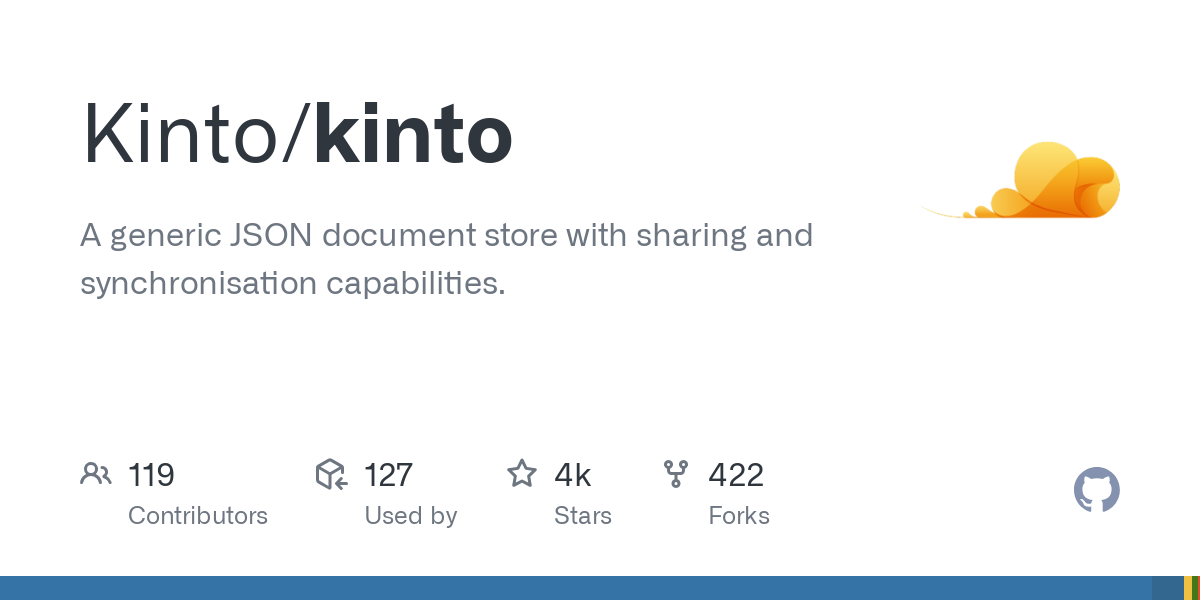Click the star icon to star the repository
Screen dimensions: 1200x600
click(522, 474)
